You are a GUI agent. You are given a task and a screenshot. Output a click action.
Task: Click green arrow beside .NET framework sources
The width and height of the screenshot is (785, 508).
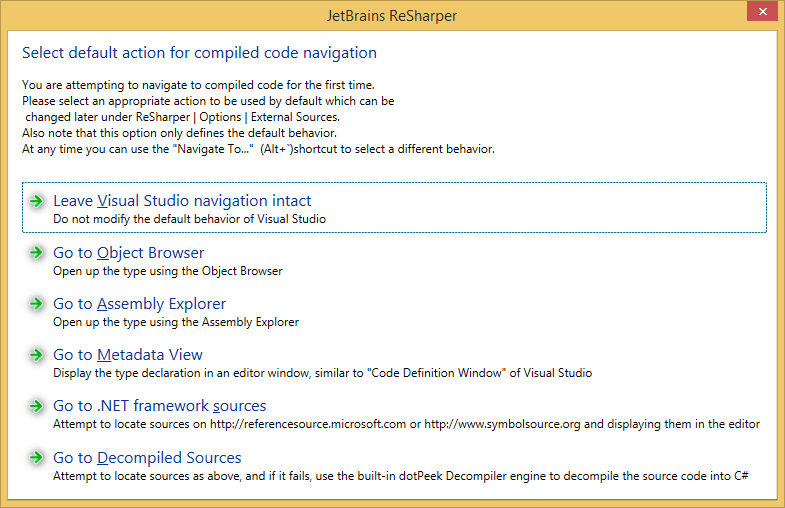pos(36,406)
